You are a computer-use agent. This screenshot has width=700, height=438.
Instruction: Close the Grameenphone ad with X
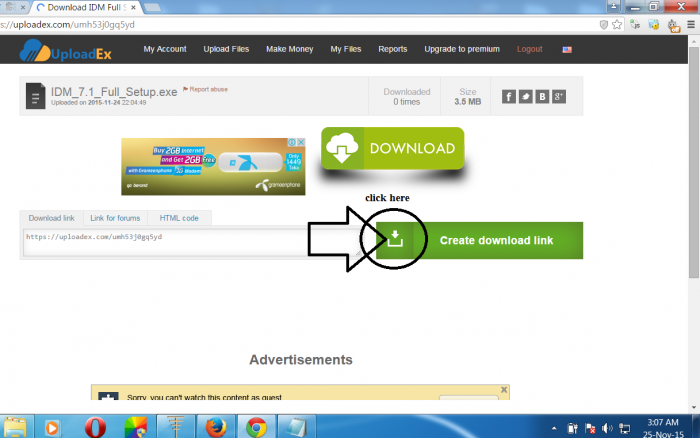pyautogui.click(x=301, y=142)
